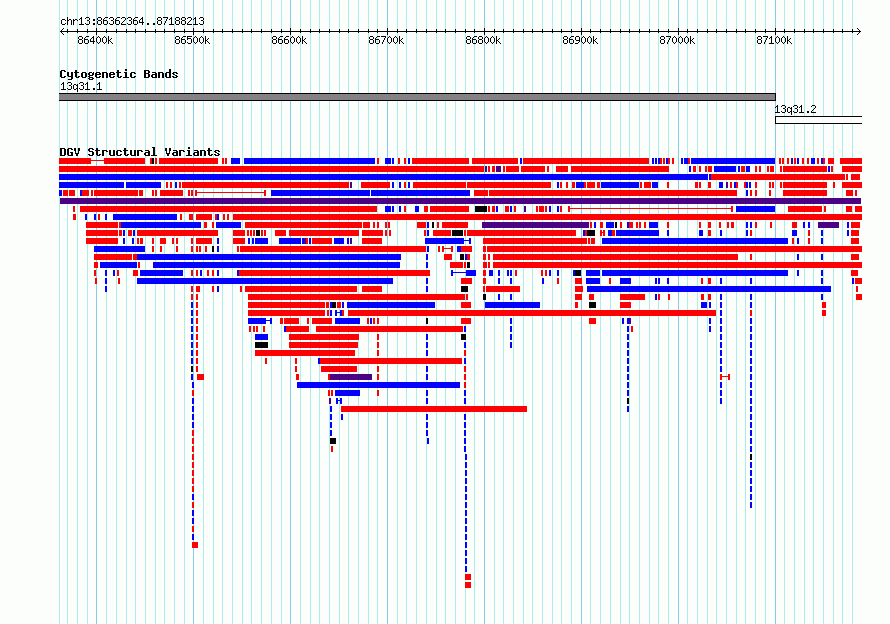Select the long red variant under the 86700k–86900k region at bottom

(434, 409)
